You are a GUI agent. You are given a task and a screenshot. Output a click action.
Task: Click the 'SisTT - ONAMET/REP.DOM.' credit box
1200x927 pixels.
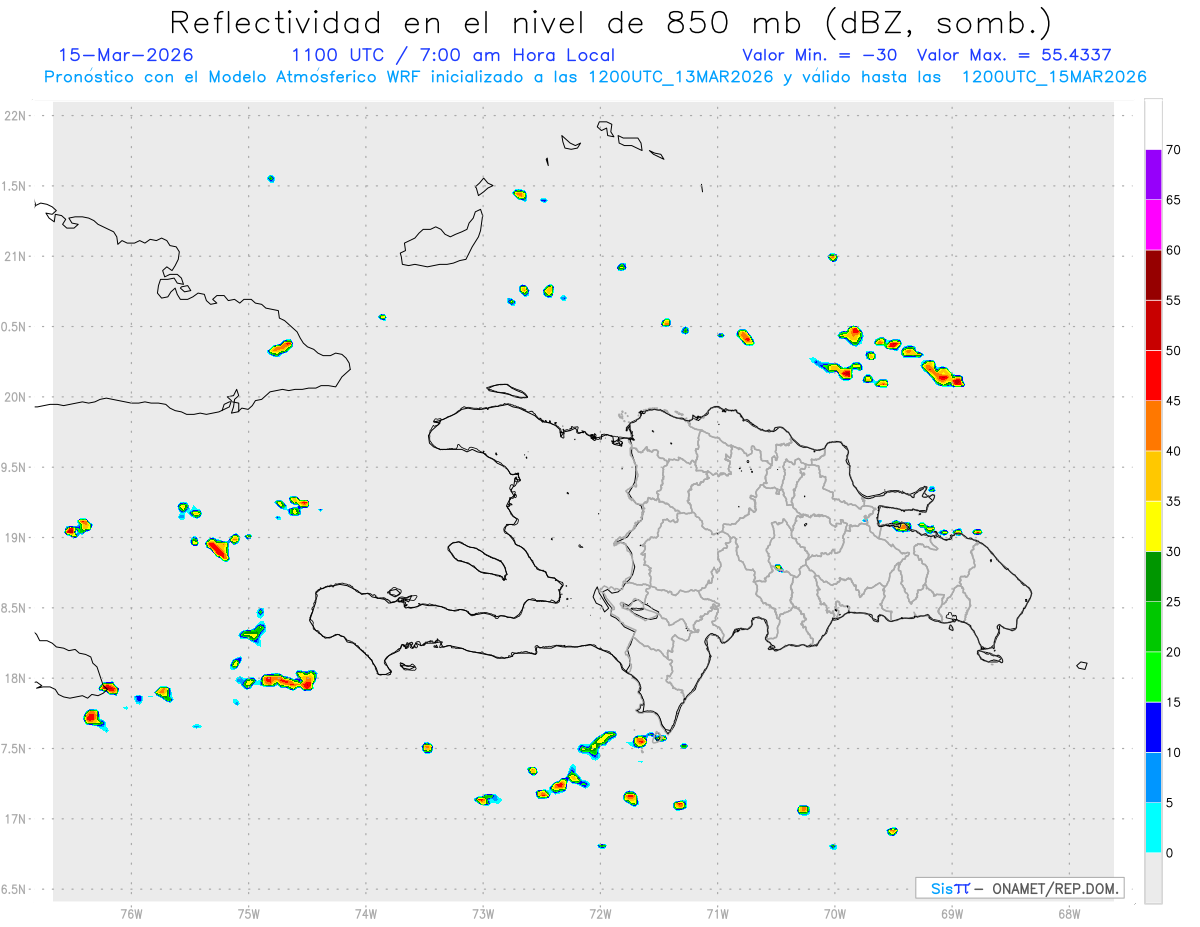[1019, 888]
